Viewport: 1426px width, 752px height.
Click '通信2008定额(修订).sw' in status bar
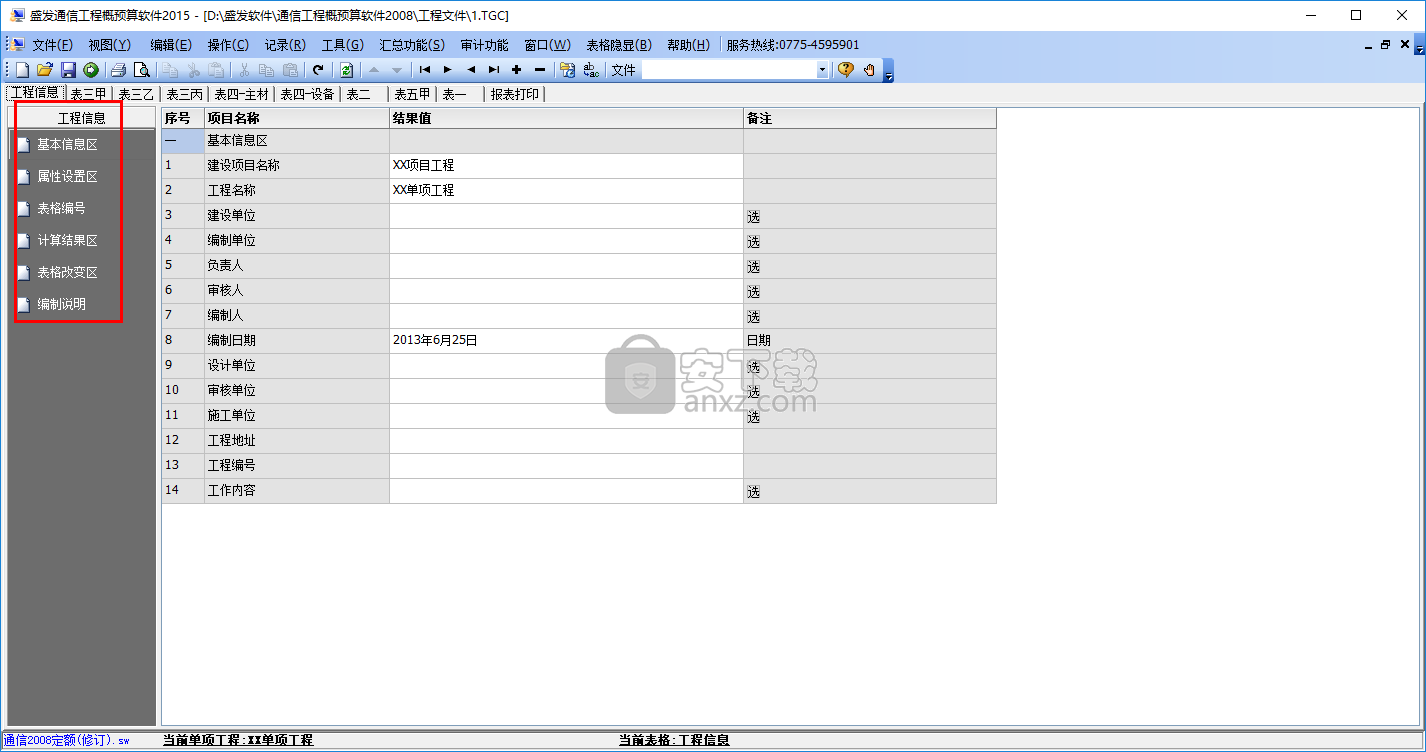67,741
